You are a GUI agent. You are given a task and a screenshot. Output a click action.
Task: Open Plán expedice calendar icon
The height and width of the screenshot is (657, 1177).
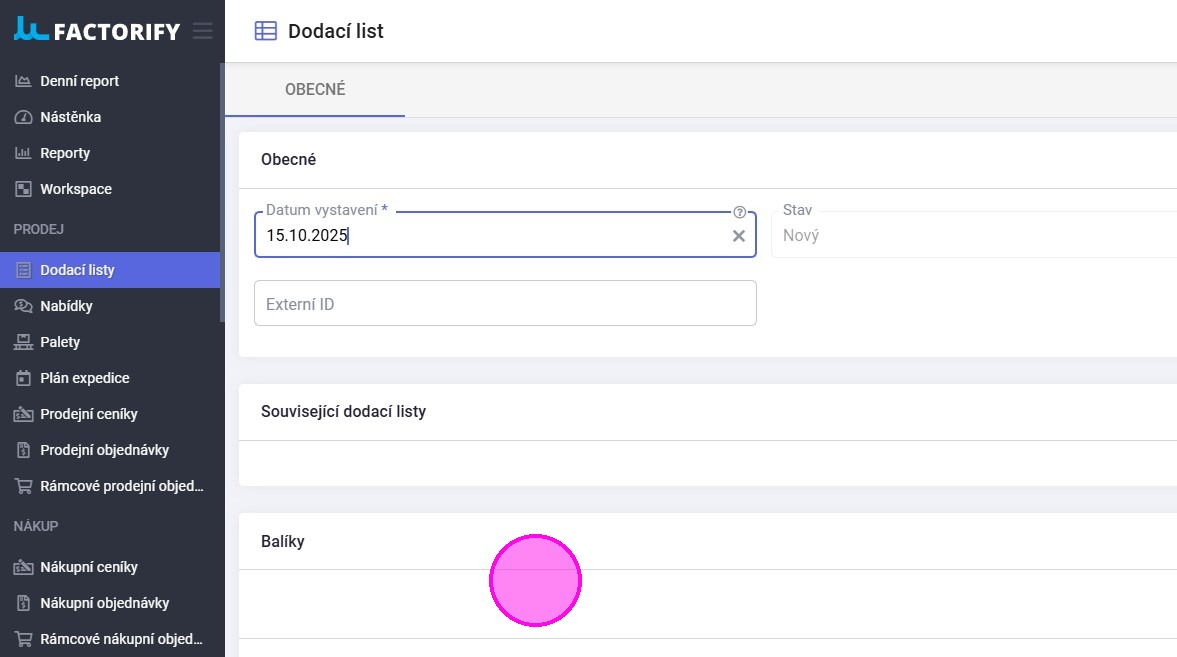(23, 378)
